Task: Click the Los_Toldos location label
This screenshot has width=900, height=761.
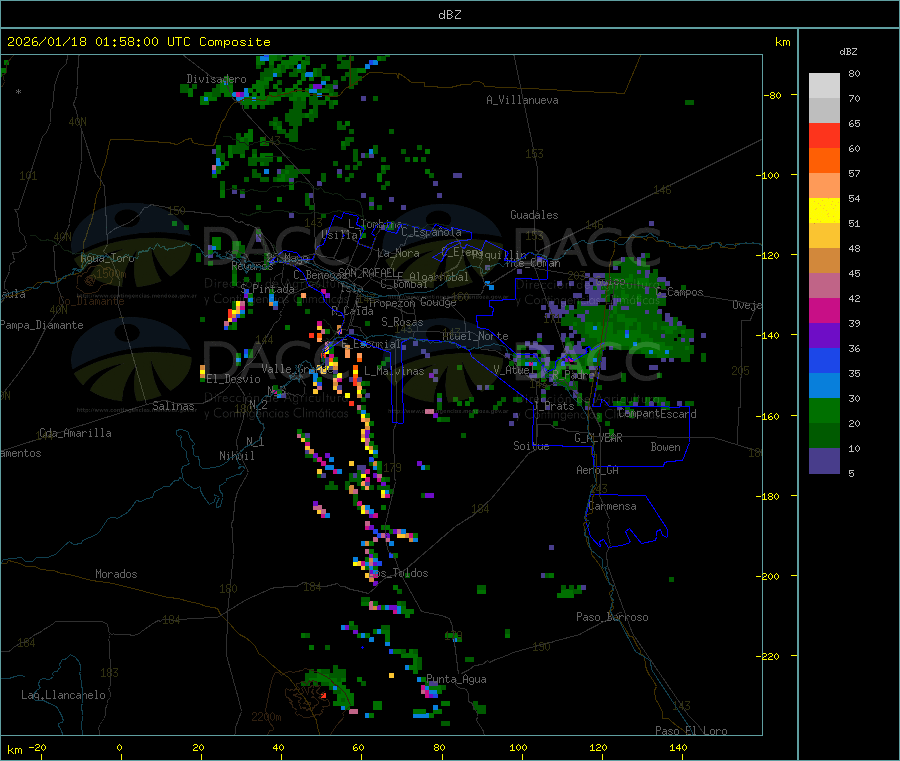Action: [398, 573]
